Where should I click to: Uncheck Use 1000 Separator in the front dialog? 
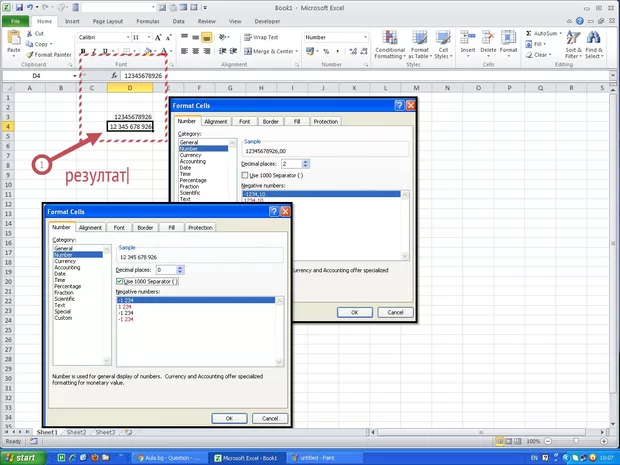click(x=120, y=281)
